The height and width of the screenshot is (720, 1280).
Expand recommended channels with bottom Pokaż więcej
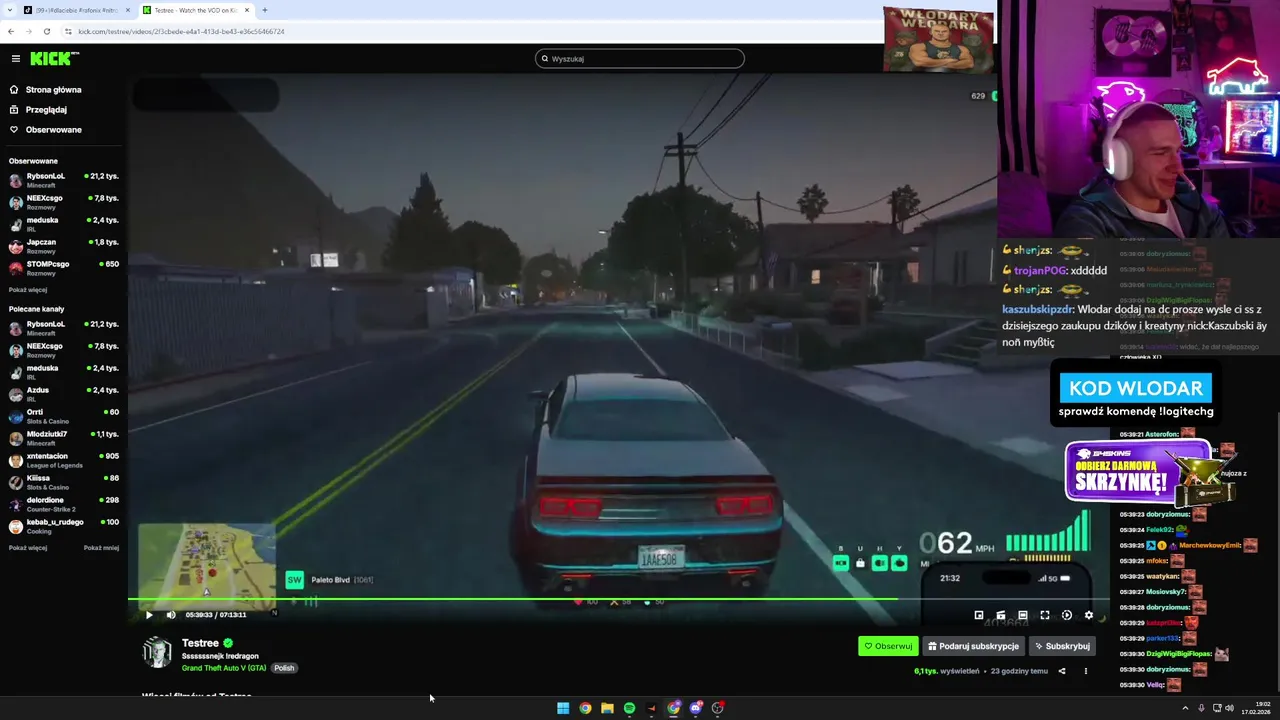28,548
